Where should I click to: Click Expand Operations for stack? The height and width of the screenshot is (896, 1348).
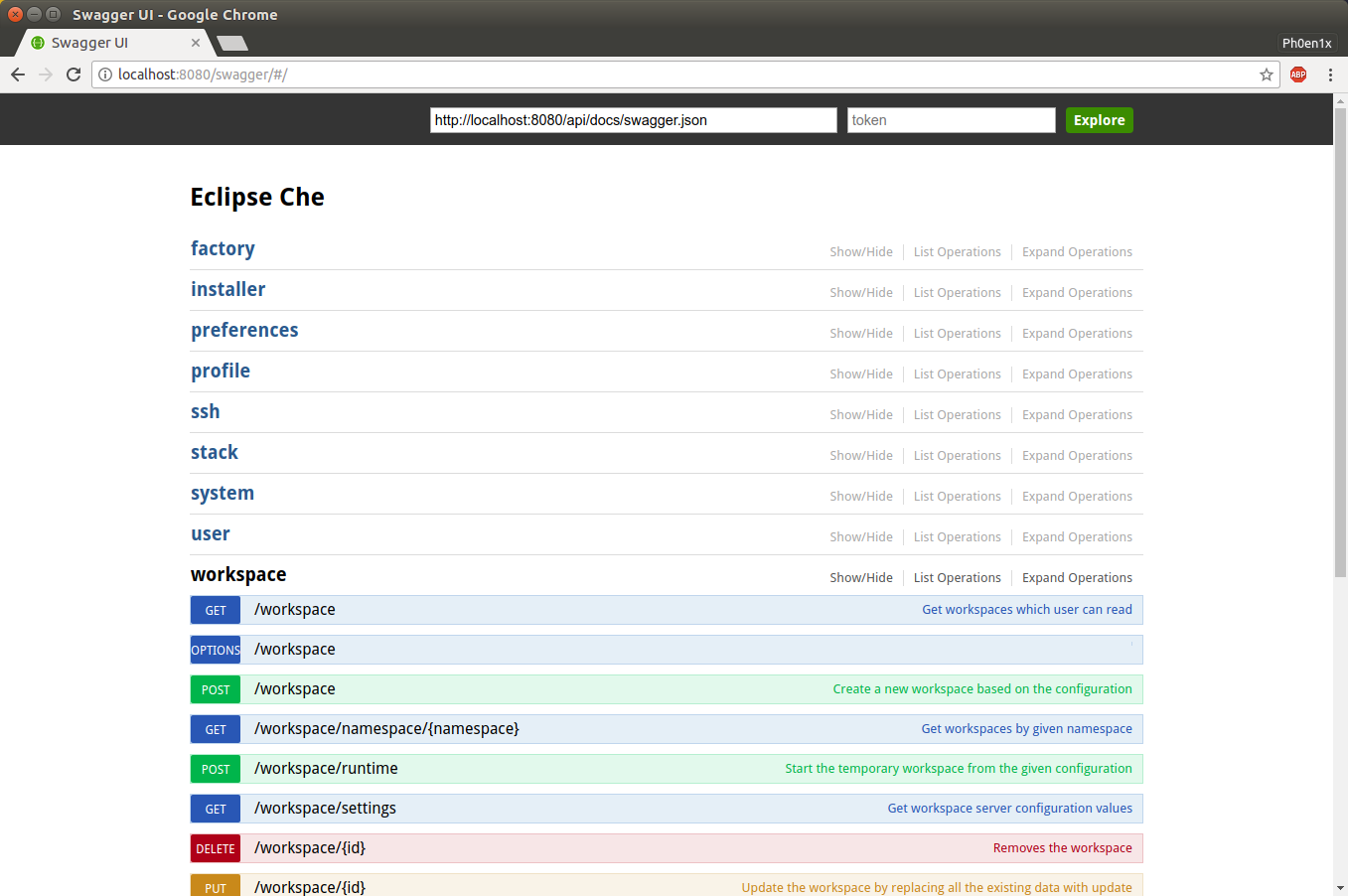coord(1077,456)
